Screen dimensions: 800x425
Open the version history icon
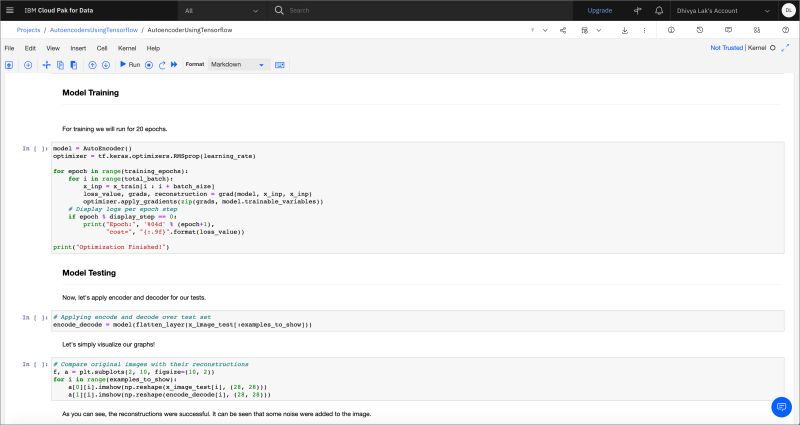click(700, 30)
